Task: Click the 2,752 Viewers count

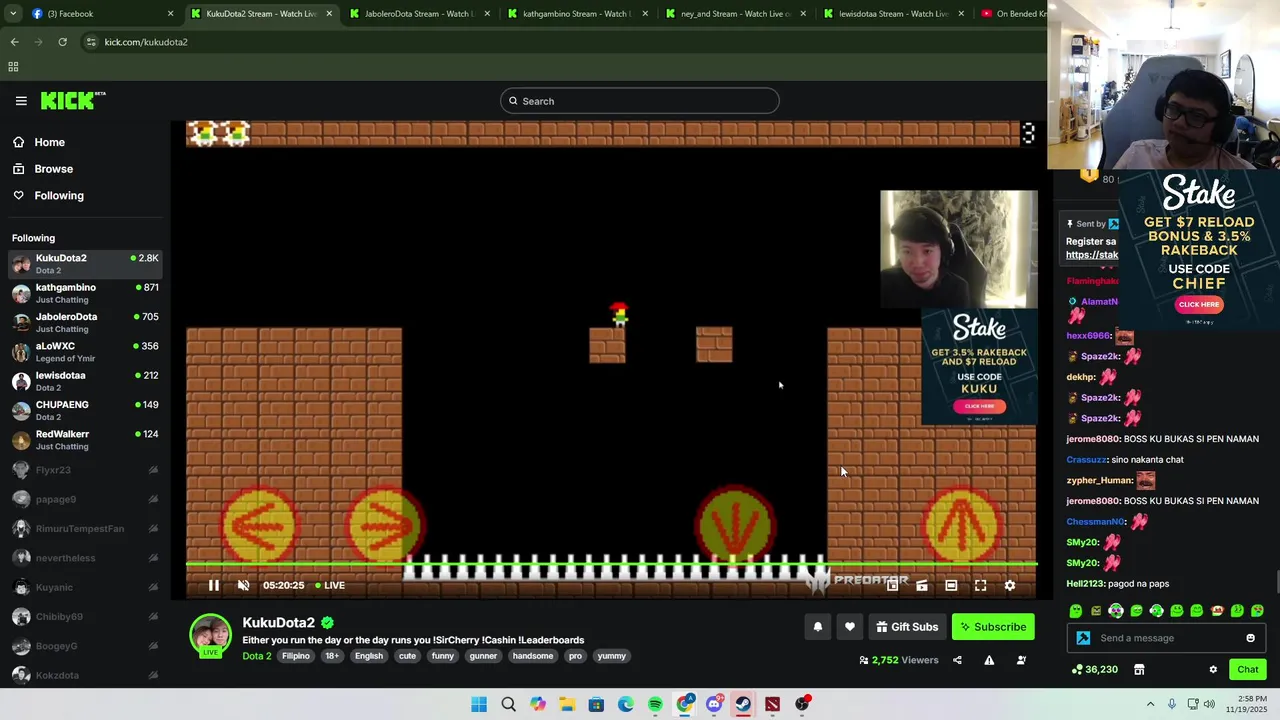Action: click(x=899, y=660)
